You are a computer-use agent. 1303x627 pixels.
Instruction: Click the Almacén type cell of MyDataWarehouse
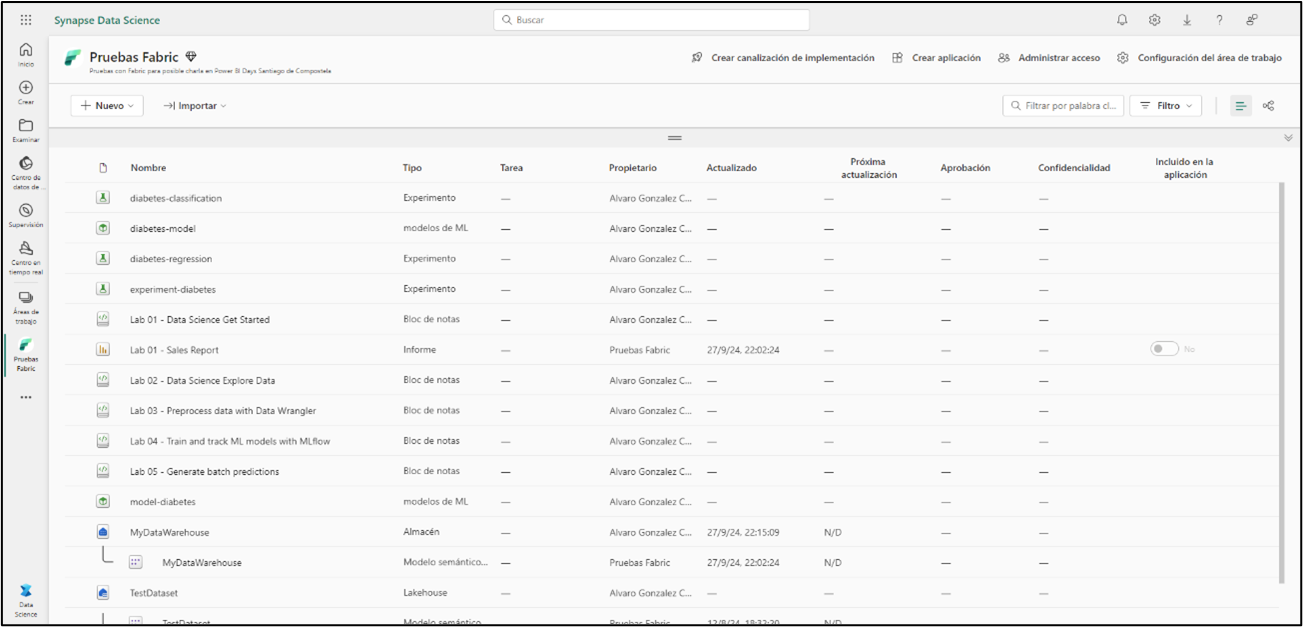point(421,532)
